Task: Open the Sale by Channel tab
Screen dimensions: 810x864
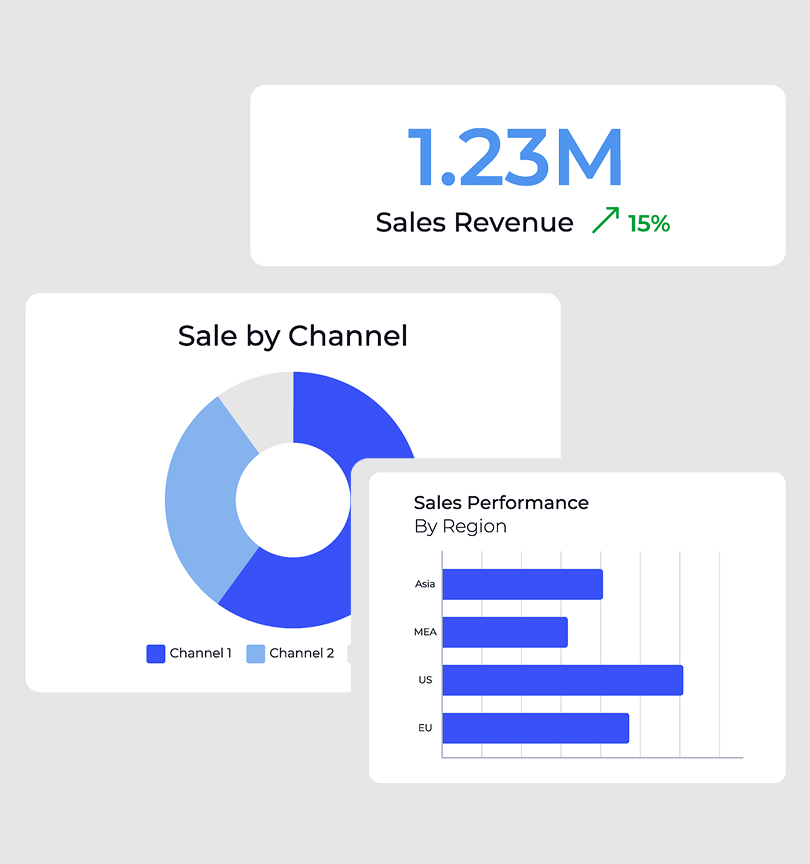Action: tap(292, 336)
